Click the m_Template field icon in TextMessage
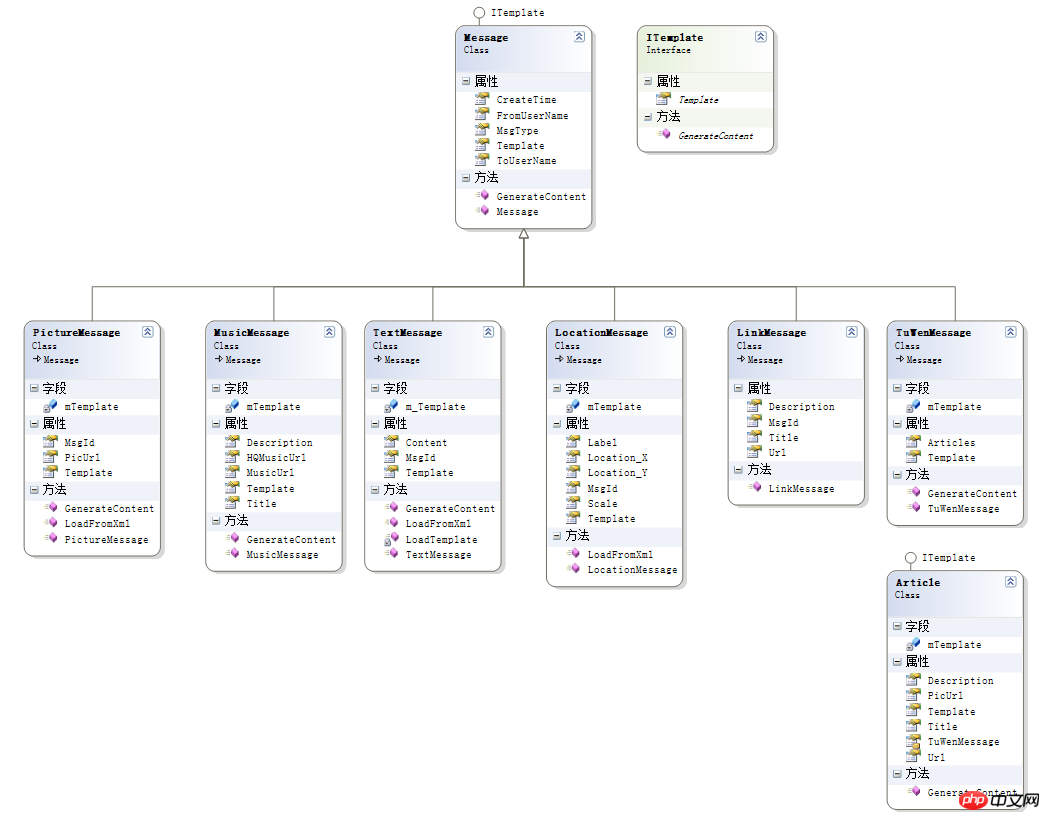Viewport: 1050px width, 820px height. tap(391, 406)
